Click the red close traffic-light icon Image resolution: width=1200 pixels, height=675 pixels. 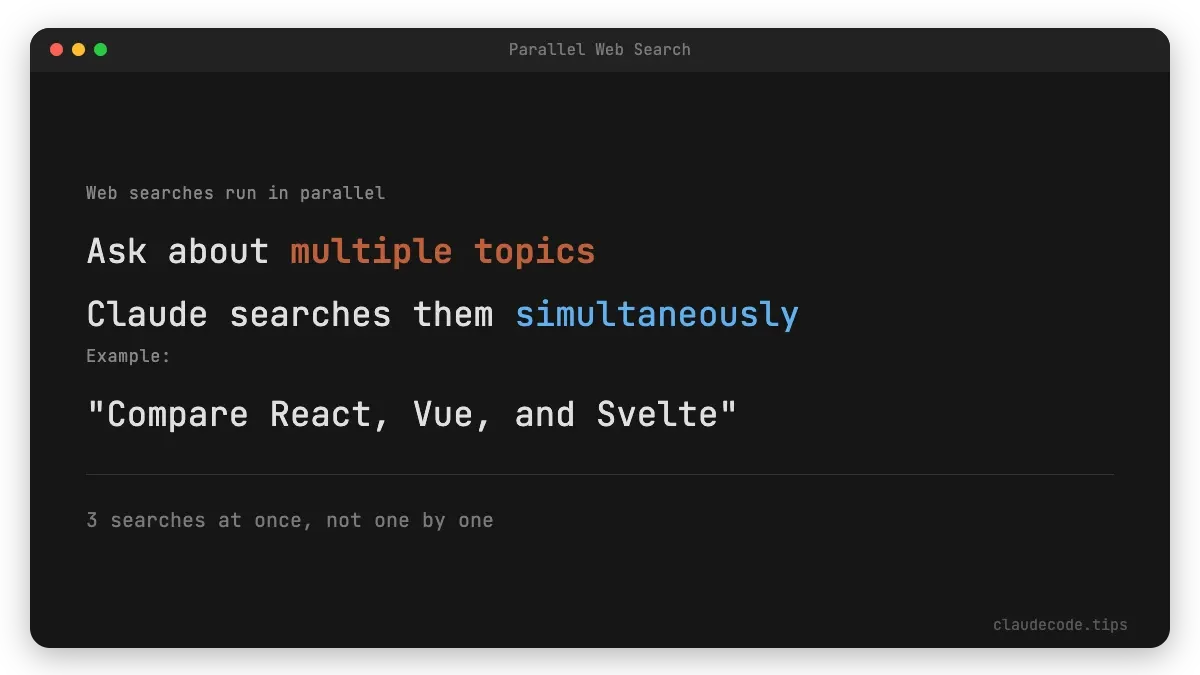coord(57,48)
